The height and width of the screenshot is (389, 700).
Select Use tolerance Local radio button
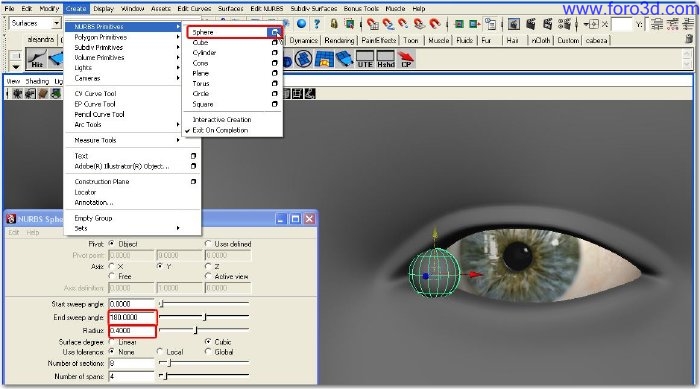pos(160,352)
